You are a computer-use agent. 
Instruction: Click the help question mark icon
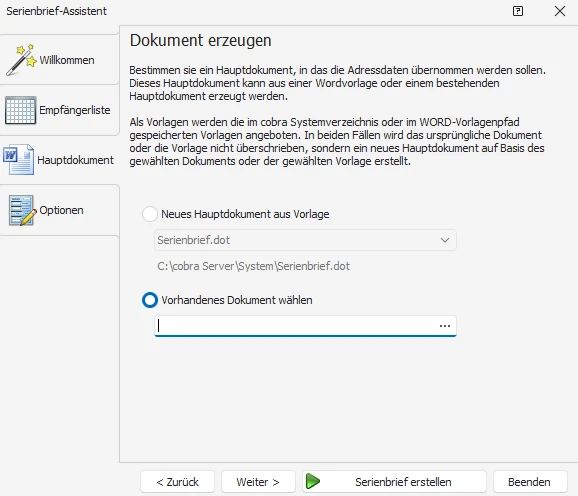(518, 11)
